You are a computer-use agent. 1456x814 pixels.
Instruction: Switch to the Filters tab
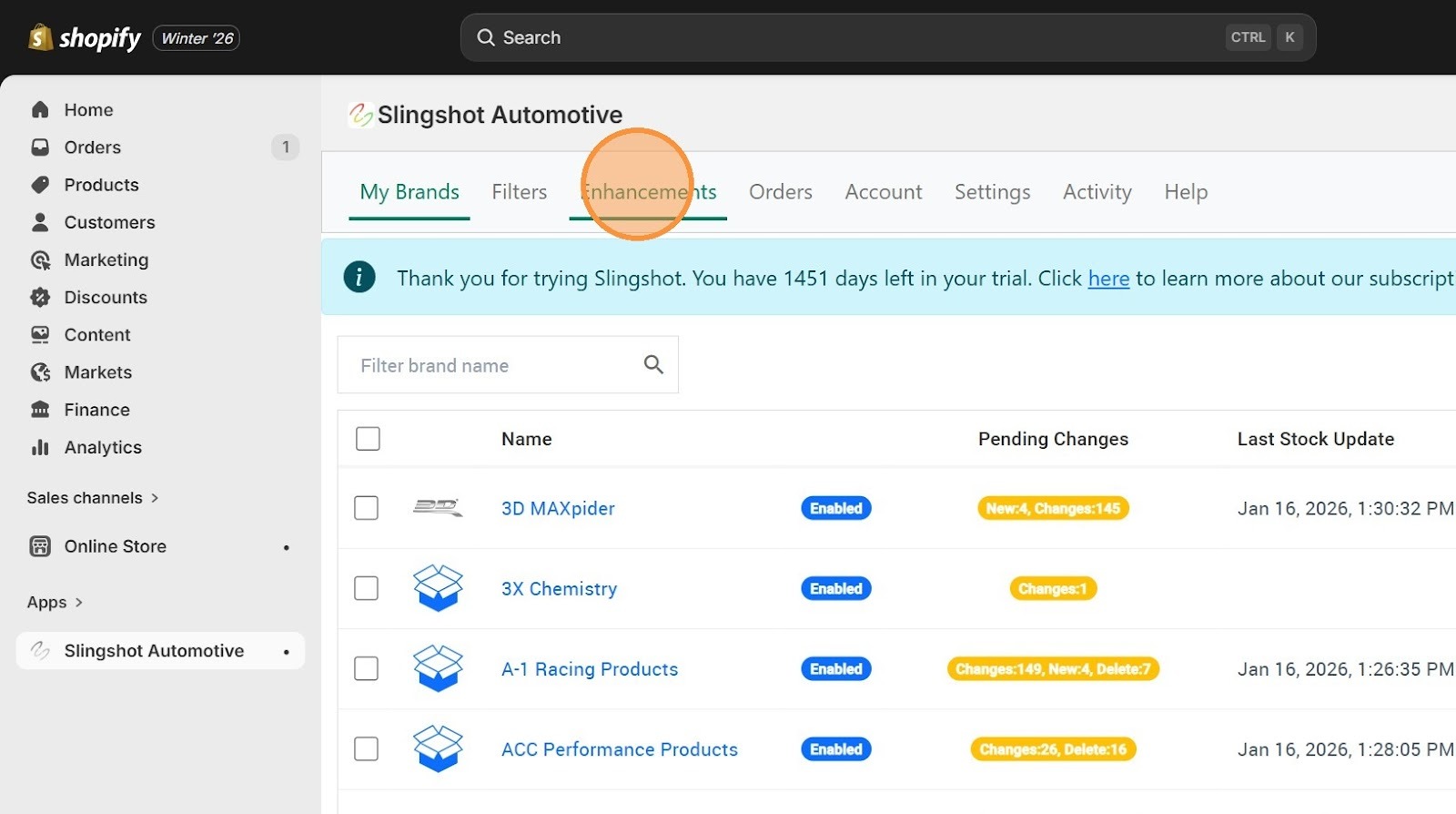pos(519,192)
